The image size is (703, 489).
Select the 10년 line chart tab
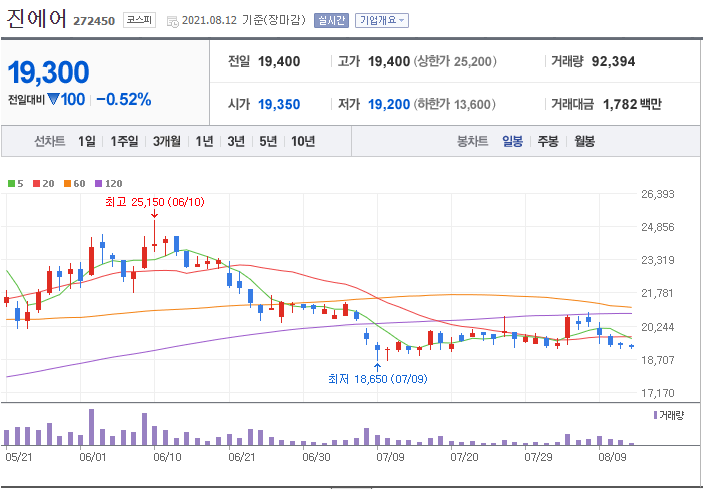[303, 142]
